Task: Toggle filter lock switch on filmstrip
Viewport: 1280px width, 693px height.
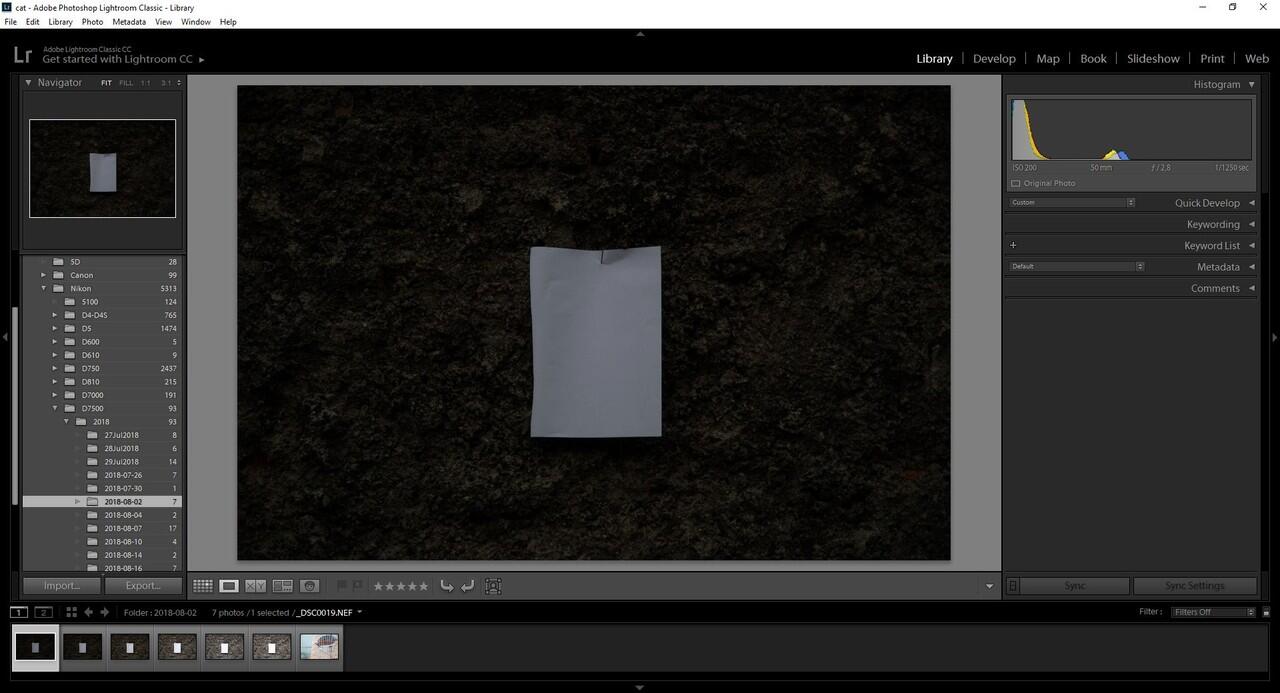Action: (x=1266, y=612)
